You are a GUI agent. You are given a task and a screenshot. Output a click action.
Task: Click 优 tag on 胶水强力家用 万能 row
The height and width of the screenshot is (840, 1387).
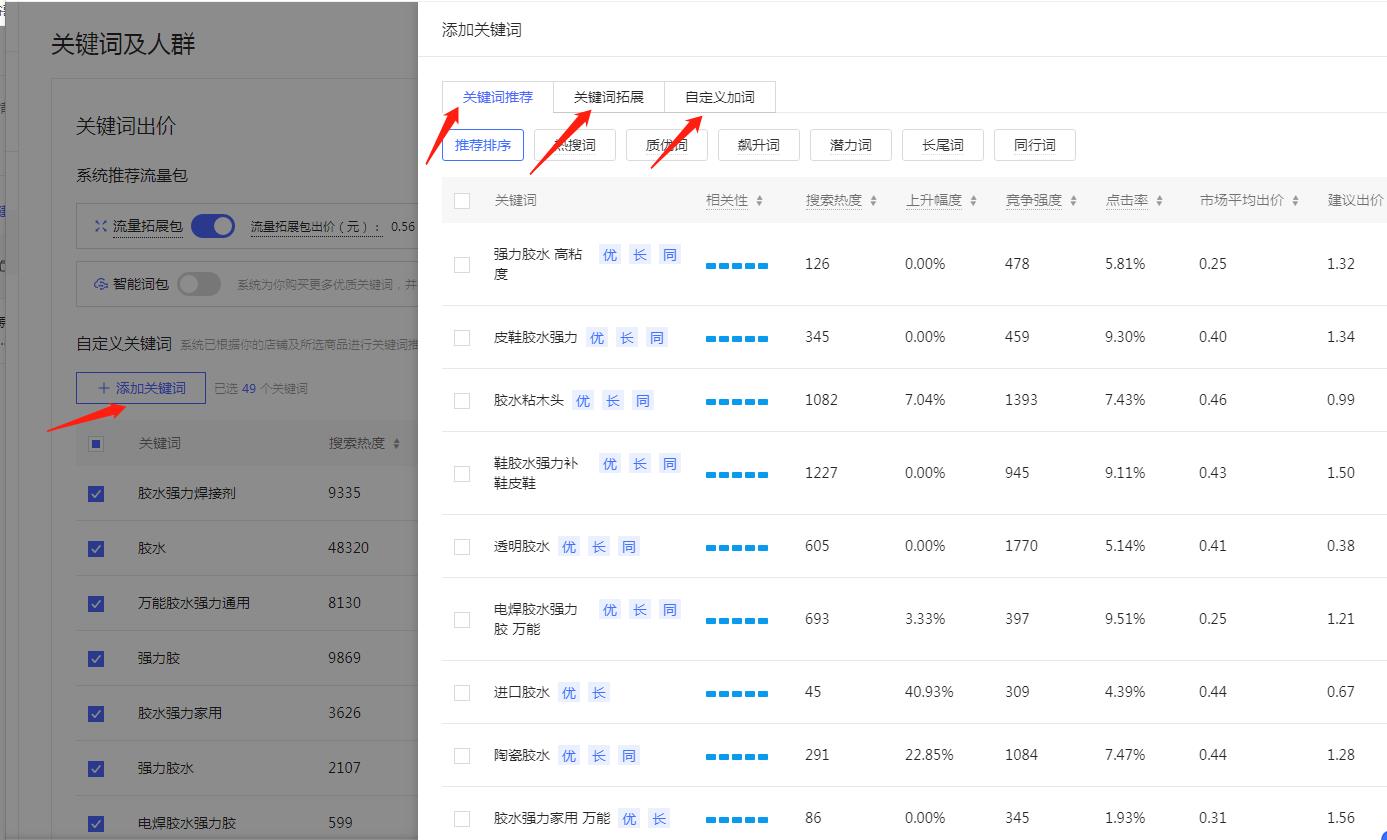point(629,819)
